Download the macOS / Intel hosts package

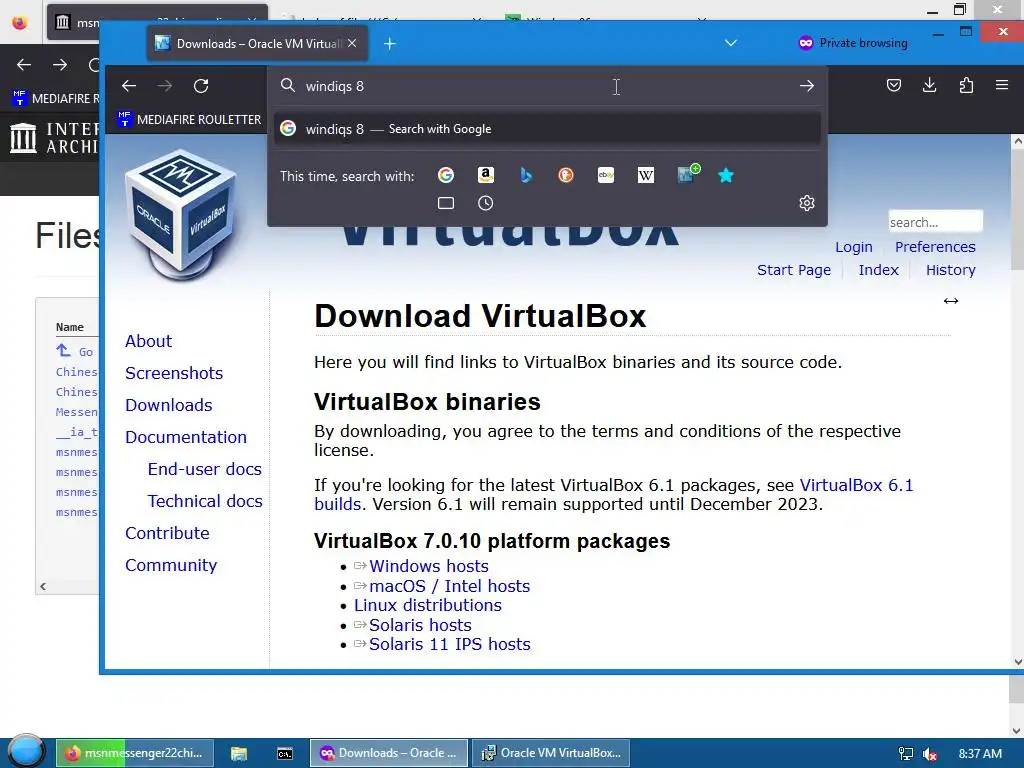pos(449,586)
